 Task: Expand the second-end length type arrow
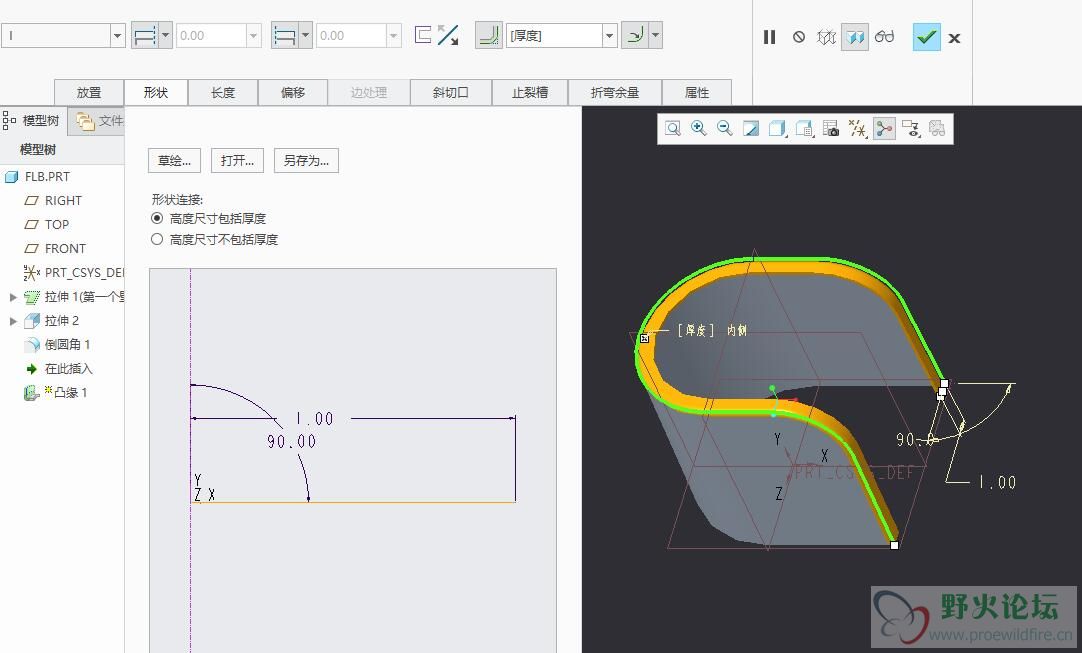click(x=305, y=36)
